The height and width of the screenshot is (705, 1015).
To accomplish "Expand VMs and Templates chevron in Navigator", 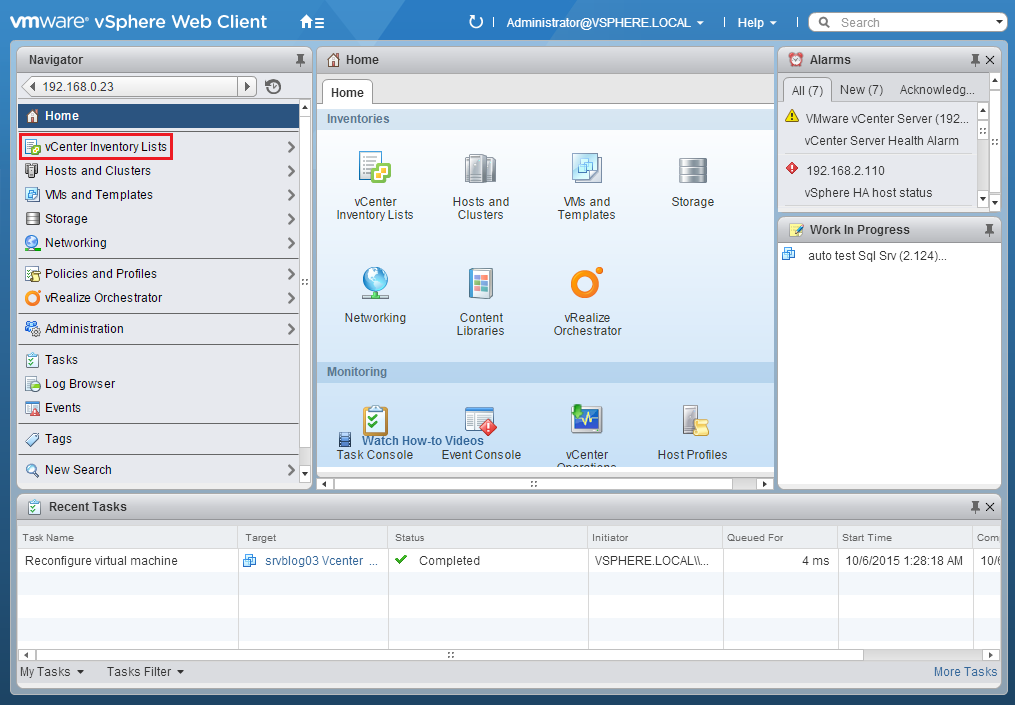I will pos(291,195).
